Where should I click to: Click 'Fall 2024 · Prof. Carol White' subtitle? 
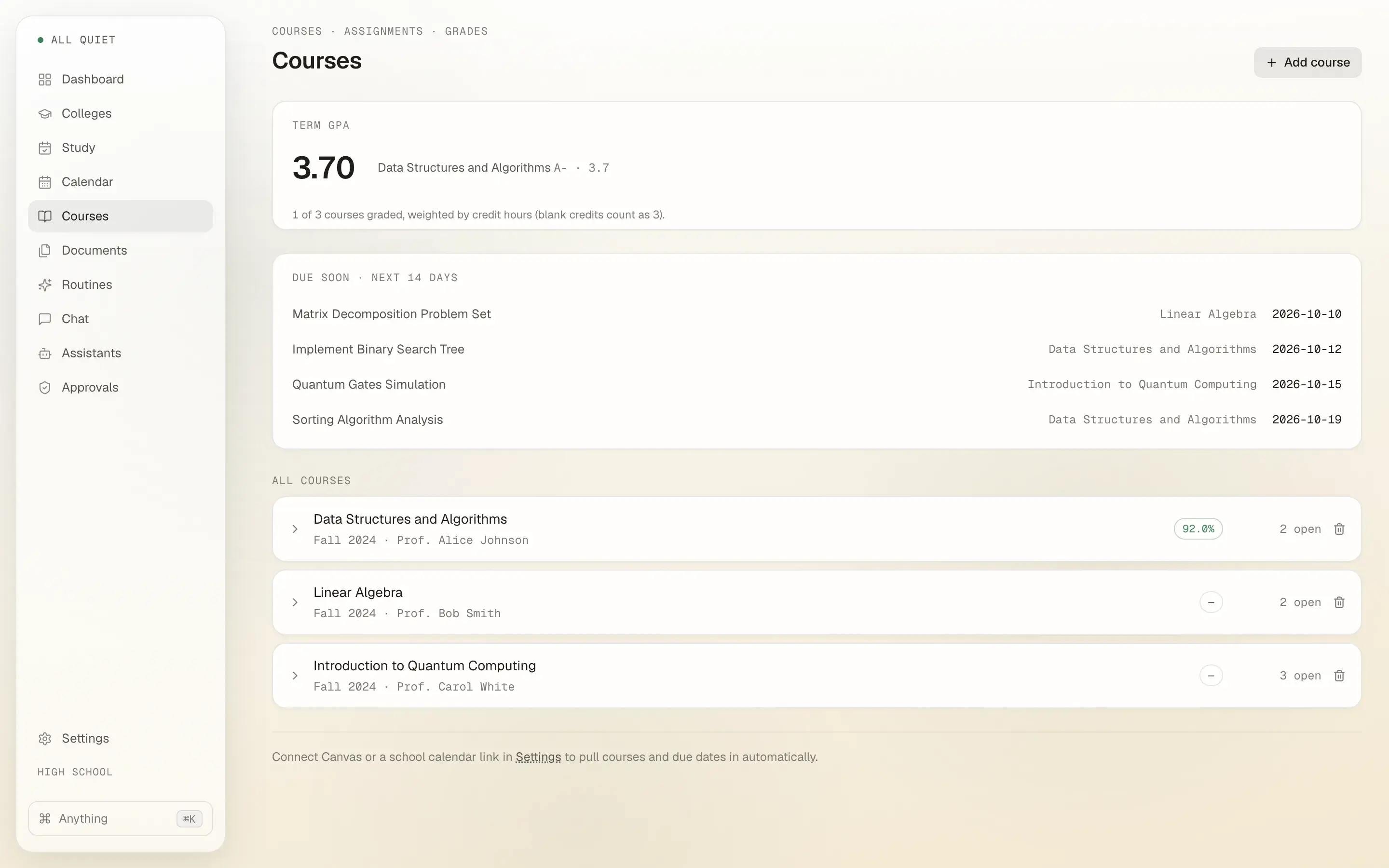pyautogui.click(x=414, y=687)
